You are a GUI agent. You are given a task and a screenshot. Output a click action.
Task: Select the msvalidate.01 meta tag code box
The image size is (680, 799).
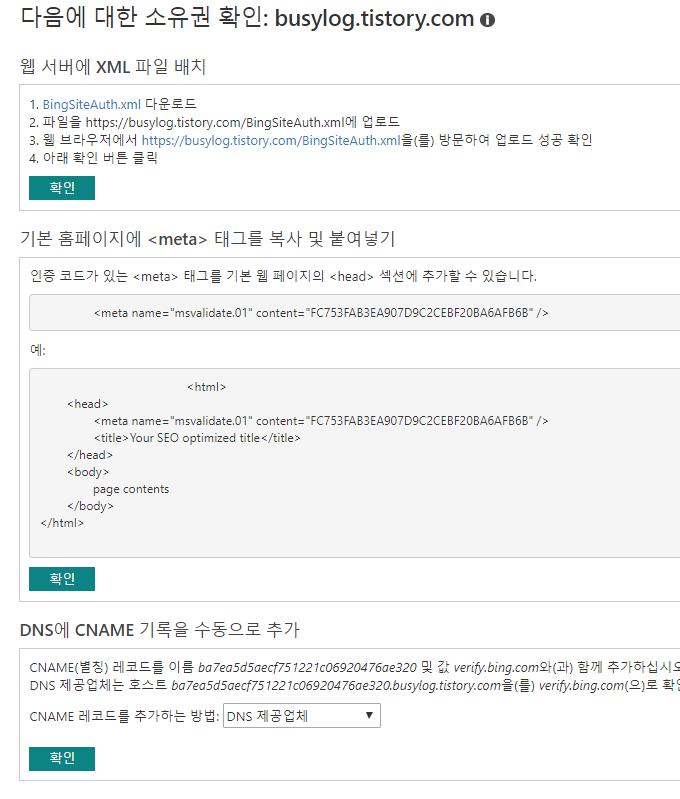(x=354, y=312)
